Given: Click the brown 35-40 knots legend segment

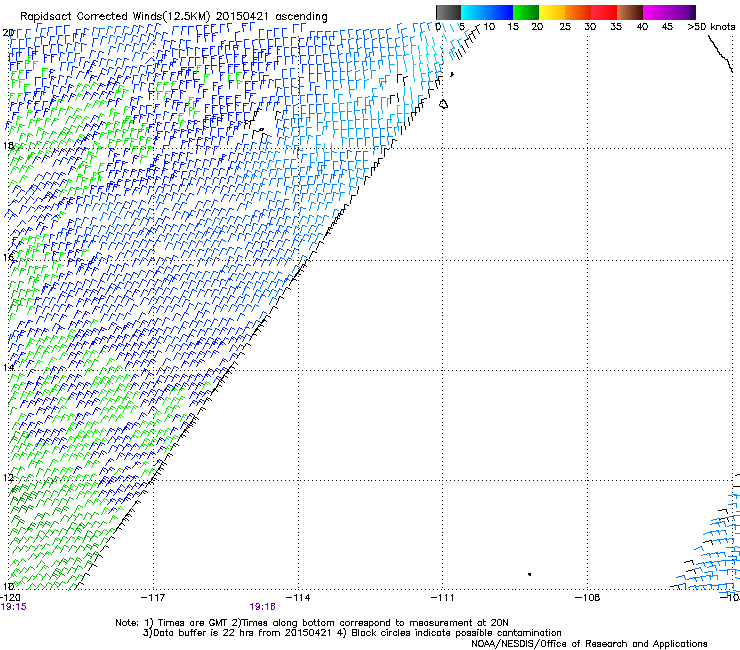Looking at the screenshot, I should [630, 12].
